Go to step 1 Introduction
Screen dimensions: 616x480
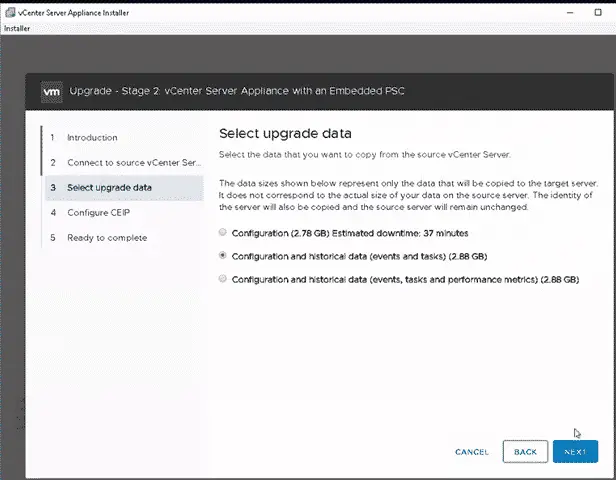click(92, 137)
